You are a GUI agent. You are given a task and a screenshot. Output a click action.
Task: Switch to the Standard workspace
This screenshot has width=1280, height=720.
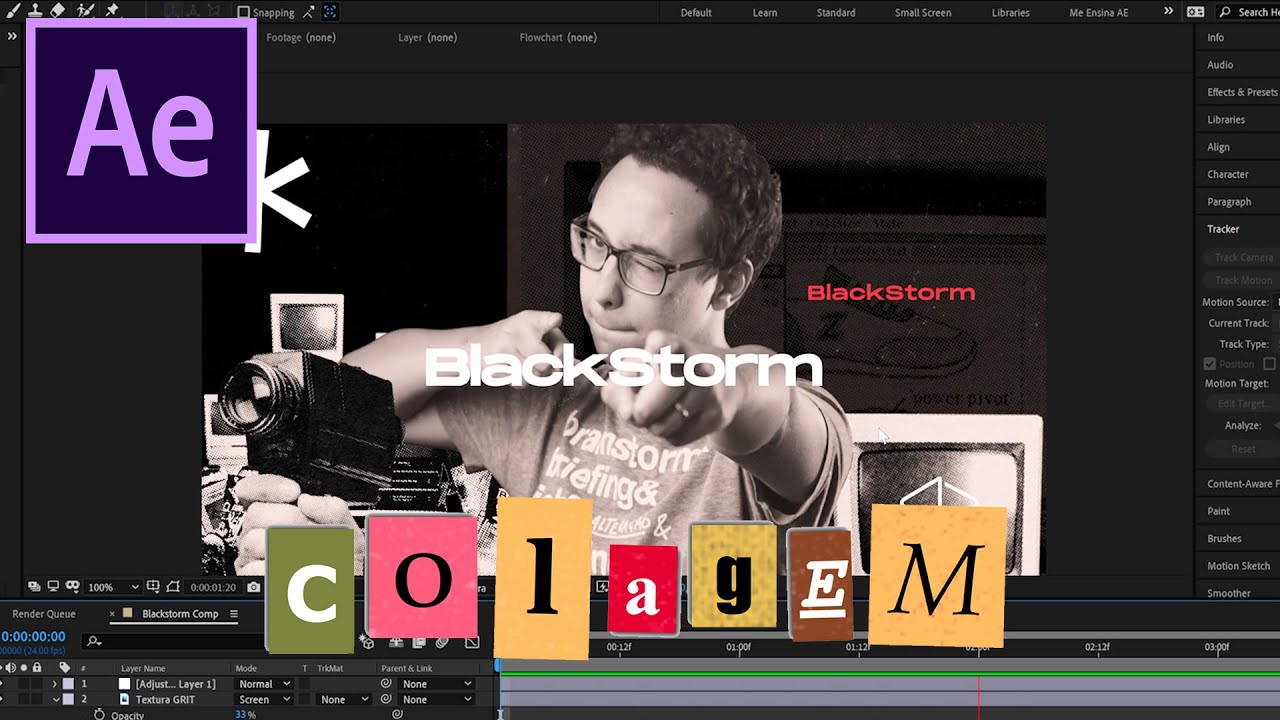pyautogui.click(x=836, y=13)
